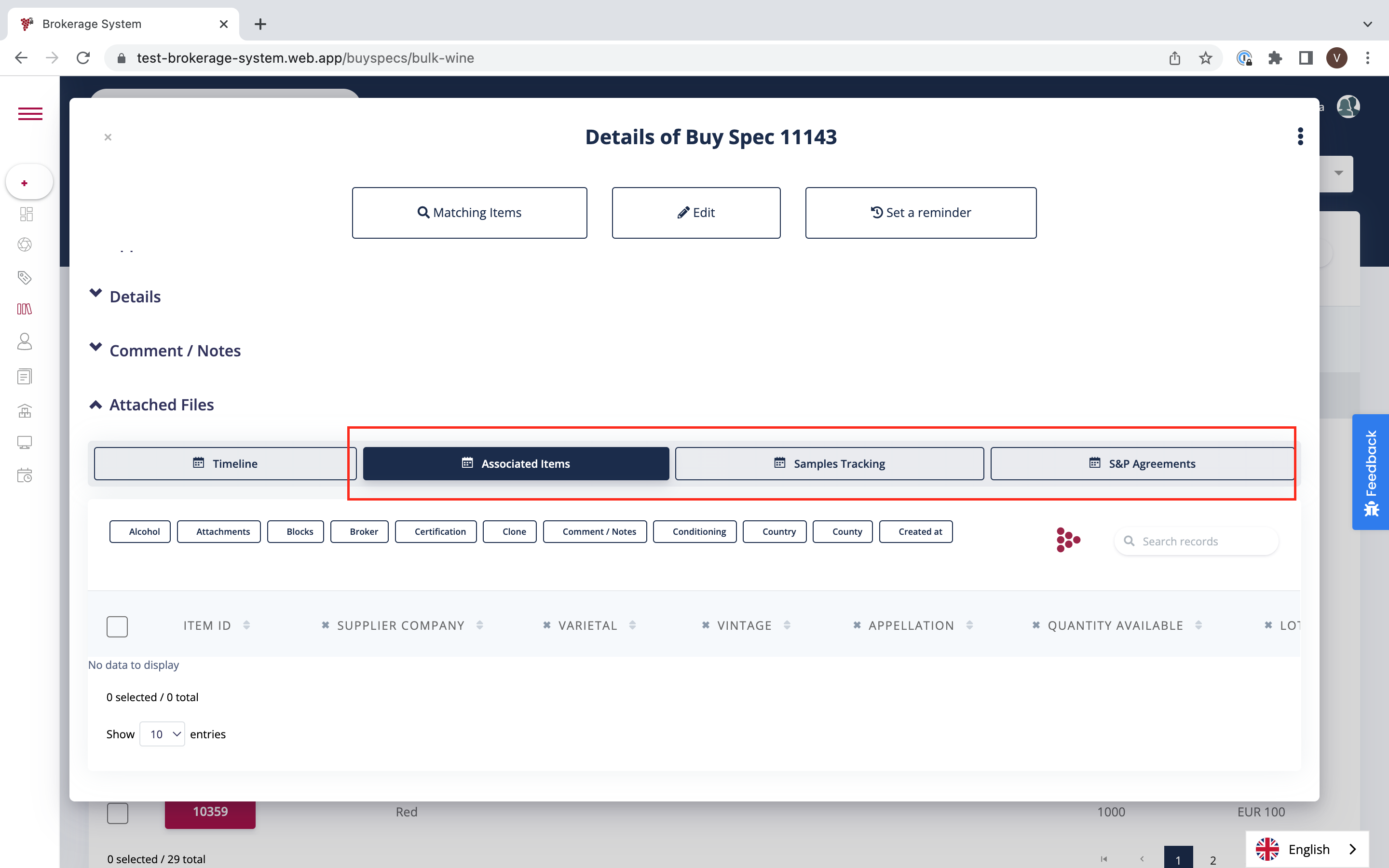Collapse the Attached Files section
Image resolution: width=1389 pixels, height=868 pixels.
click(161, 405)
